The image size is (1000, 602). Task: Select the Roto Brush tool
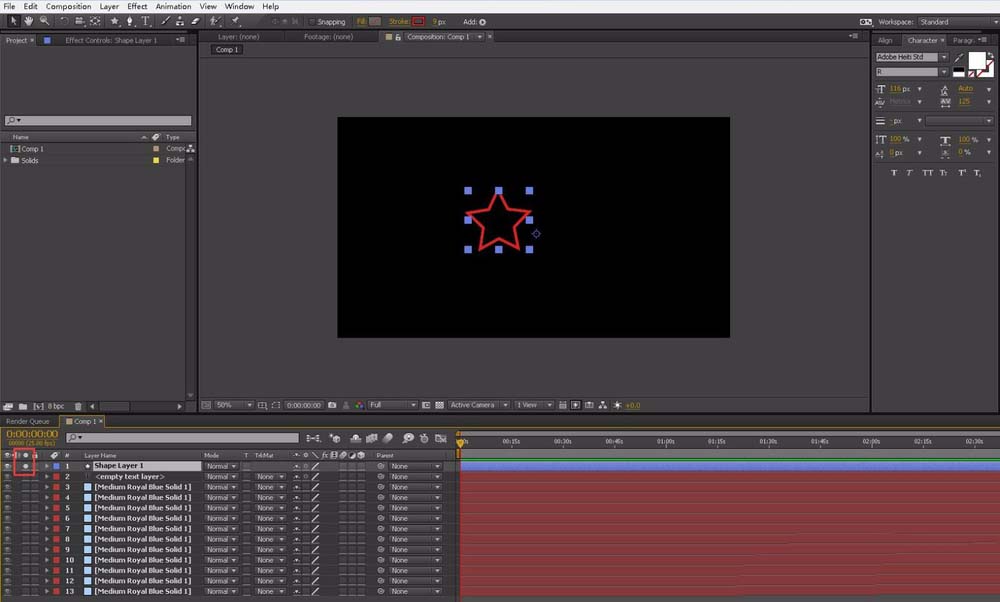point(215,21)
